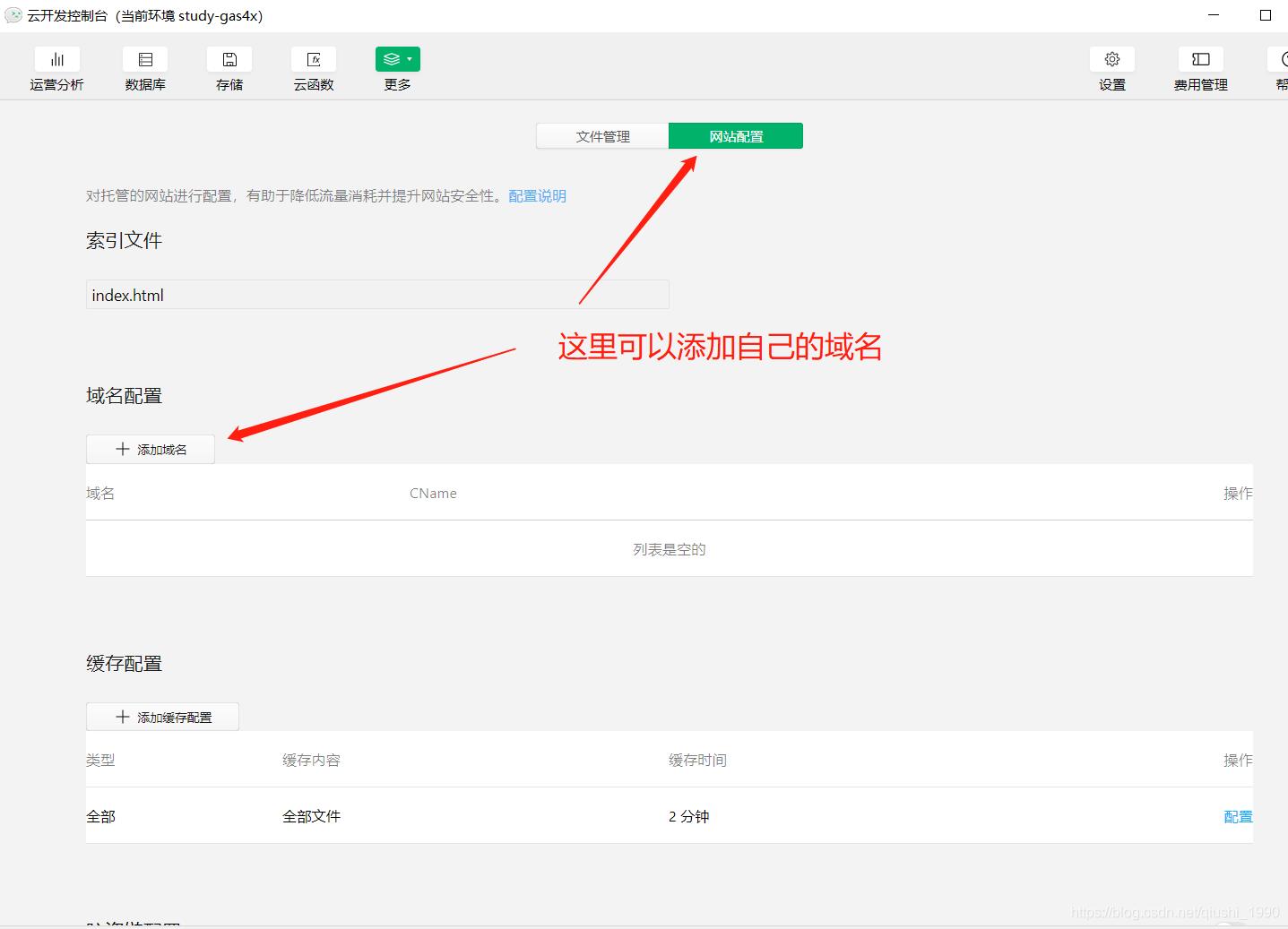Click the 存储 toolbar label
1288x929 pixels.
pyautogui.click(x=229, y=84)
